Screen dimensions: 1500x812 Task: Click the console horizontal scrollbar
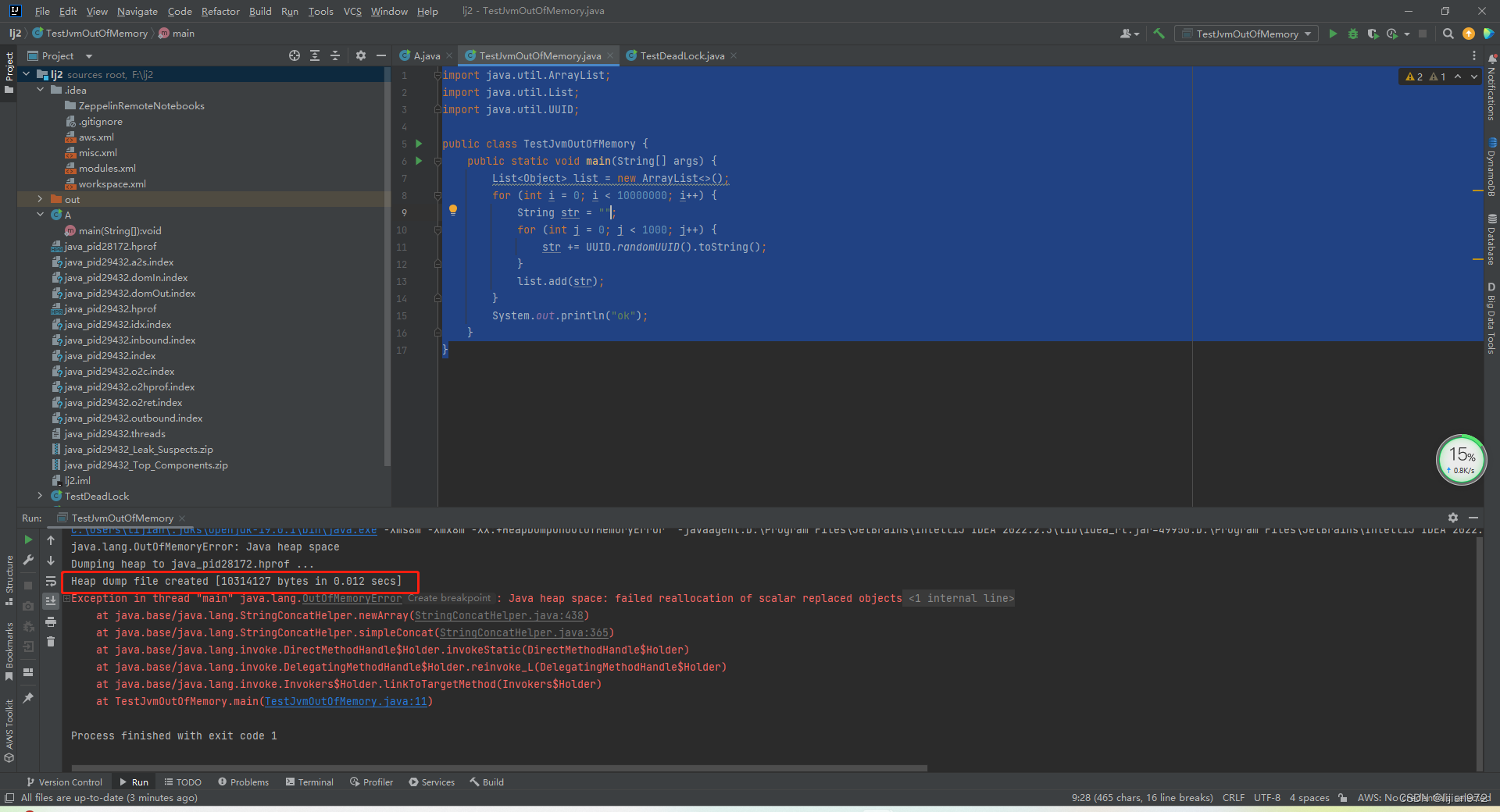click(498, 768)
